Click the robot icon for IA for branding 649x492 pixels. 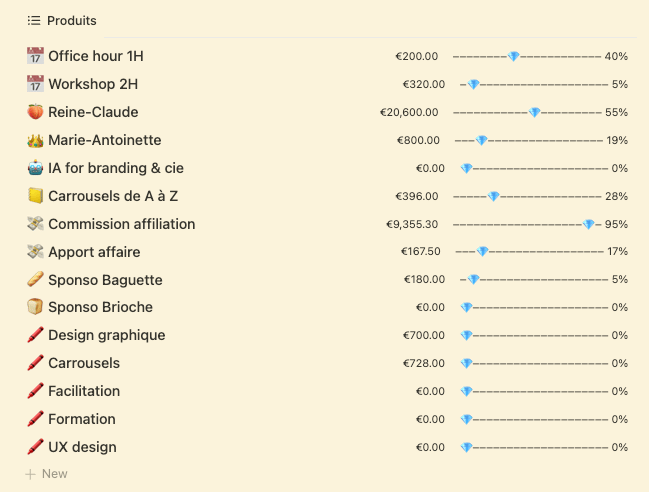tap(35, 168)
